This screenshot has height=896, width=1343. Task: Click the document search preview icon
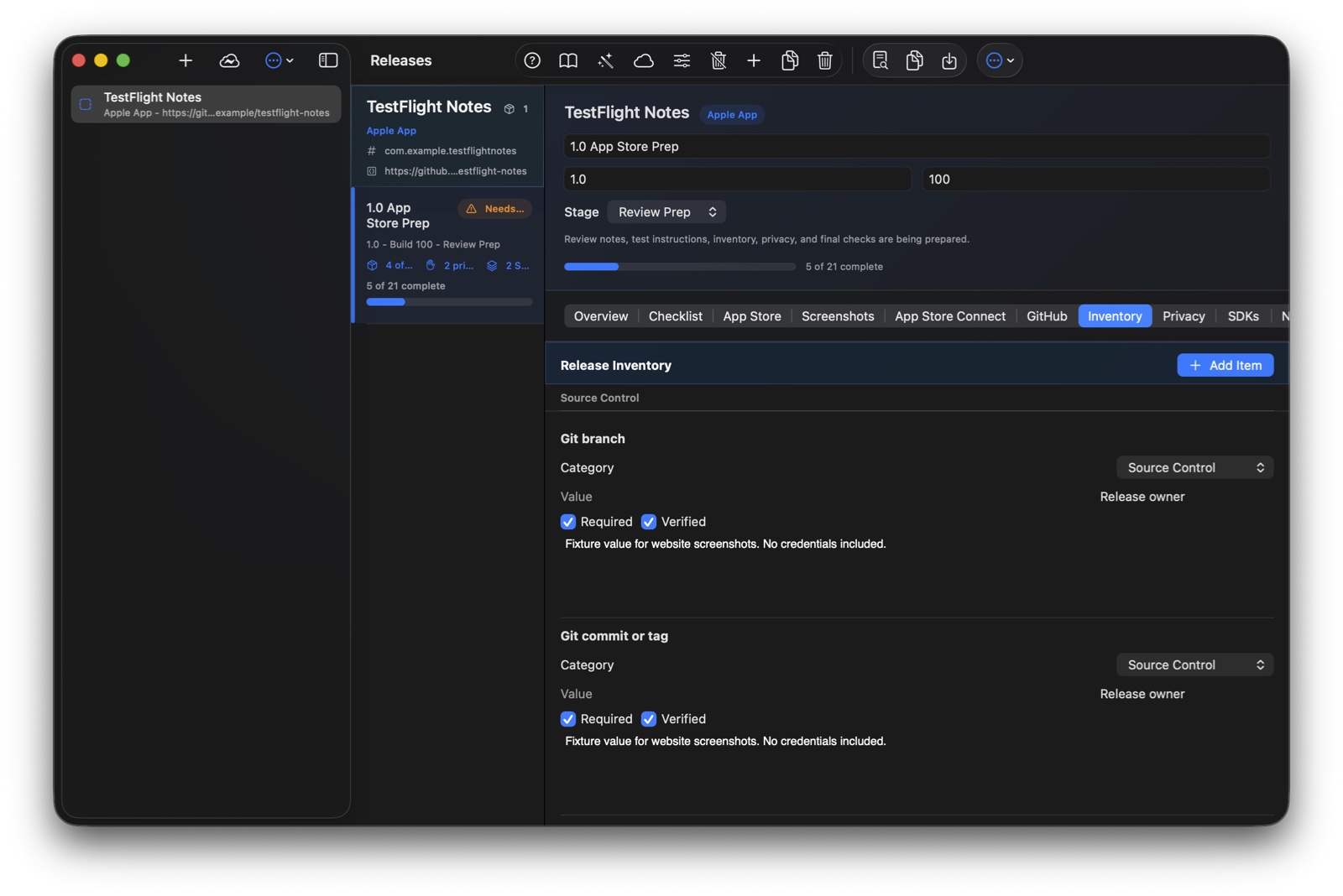(880, 60)
